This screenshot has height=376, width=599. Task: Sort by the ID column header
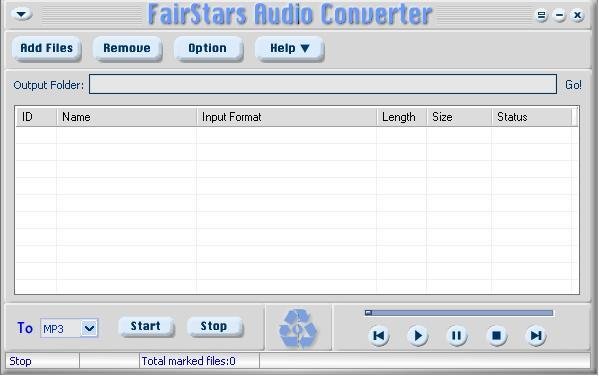(36, 117)
